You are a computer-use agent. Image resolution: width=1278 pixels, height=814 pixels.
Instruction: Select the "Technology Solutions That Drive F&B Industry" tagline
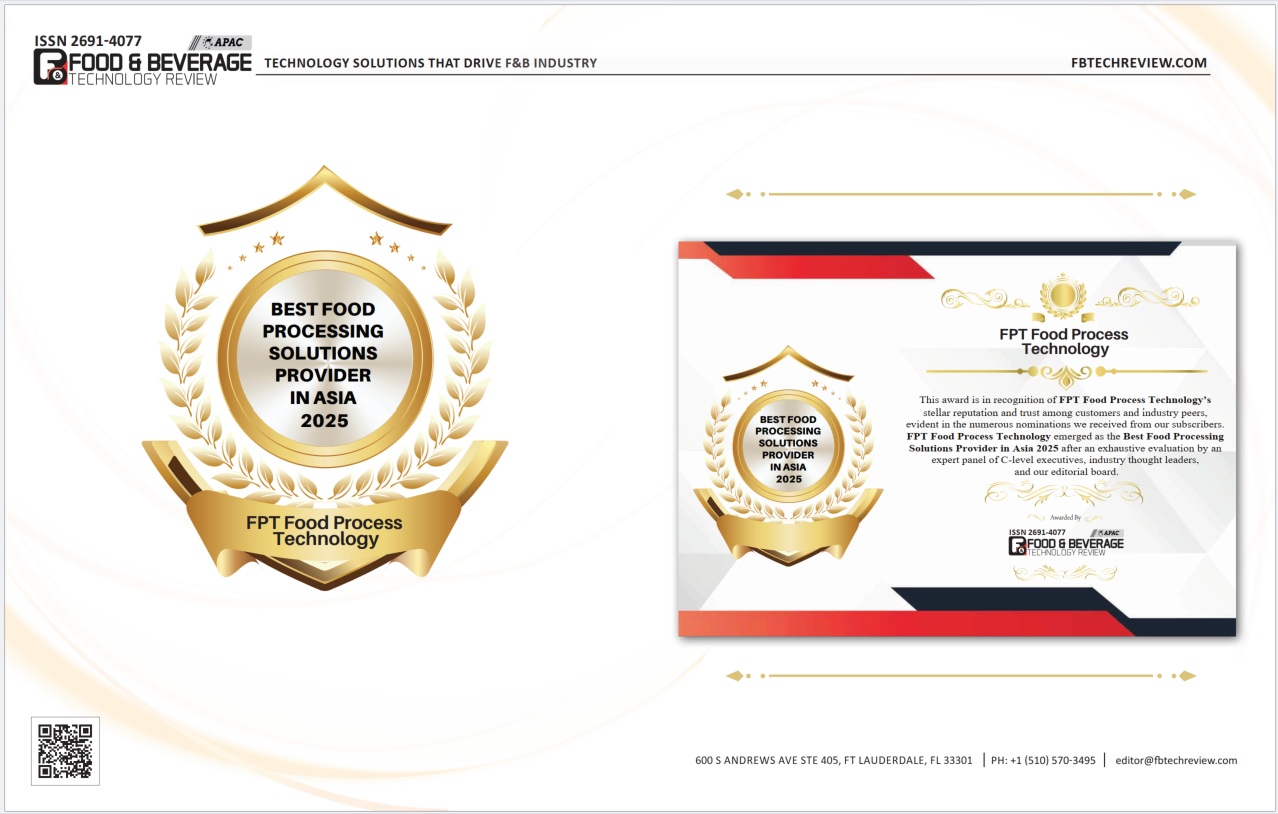pyautogui.click(x=430, y=63)
